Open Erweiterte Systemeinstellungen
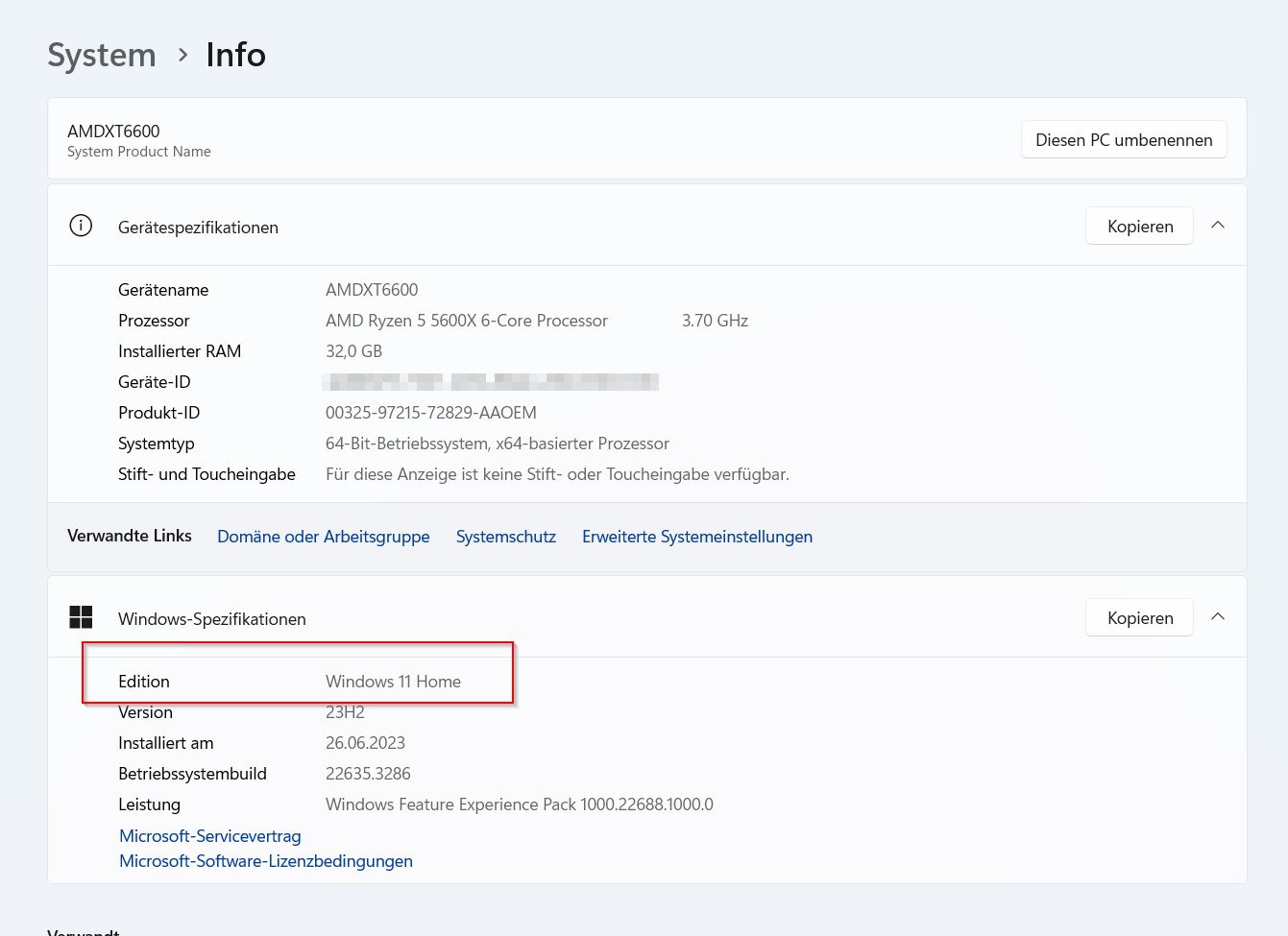 696,537
